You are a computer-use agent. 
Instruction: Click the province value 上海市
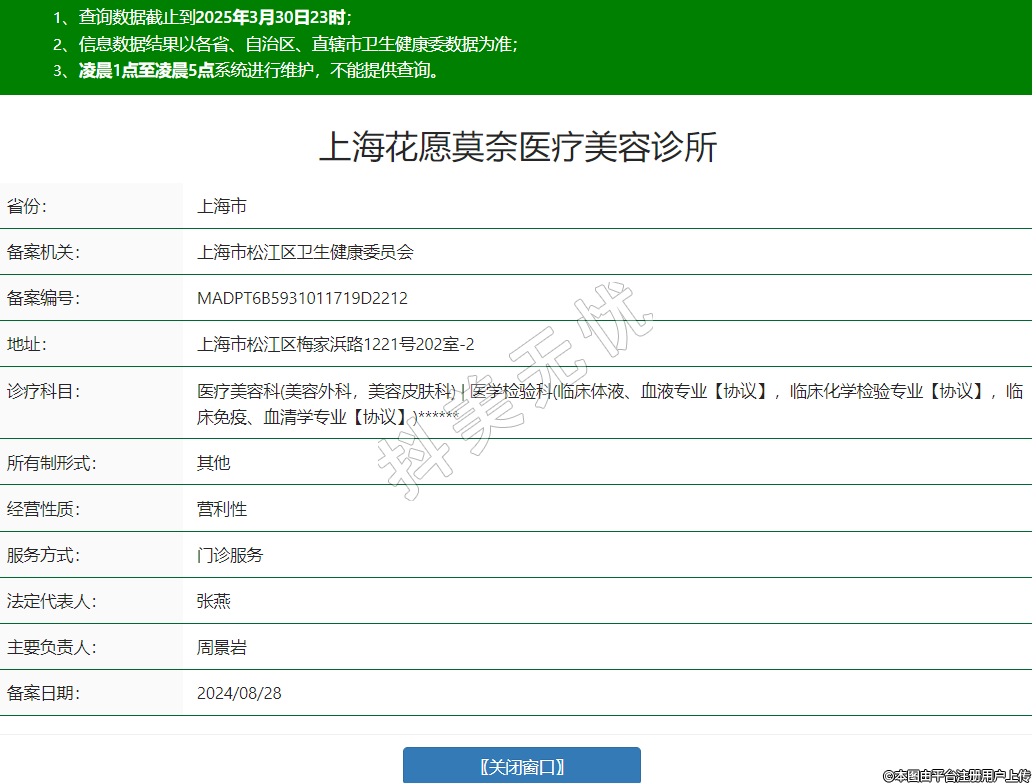222,207
